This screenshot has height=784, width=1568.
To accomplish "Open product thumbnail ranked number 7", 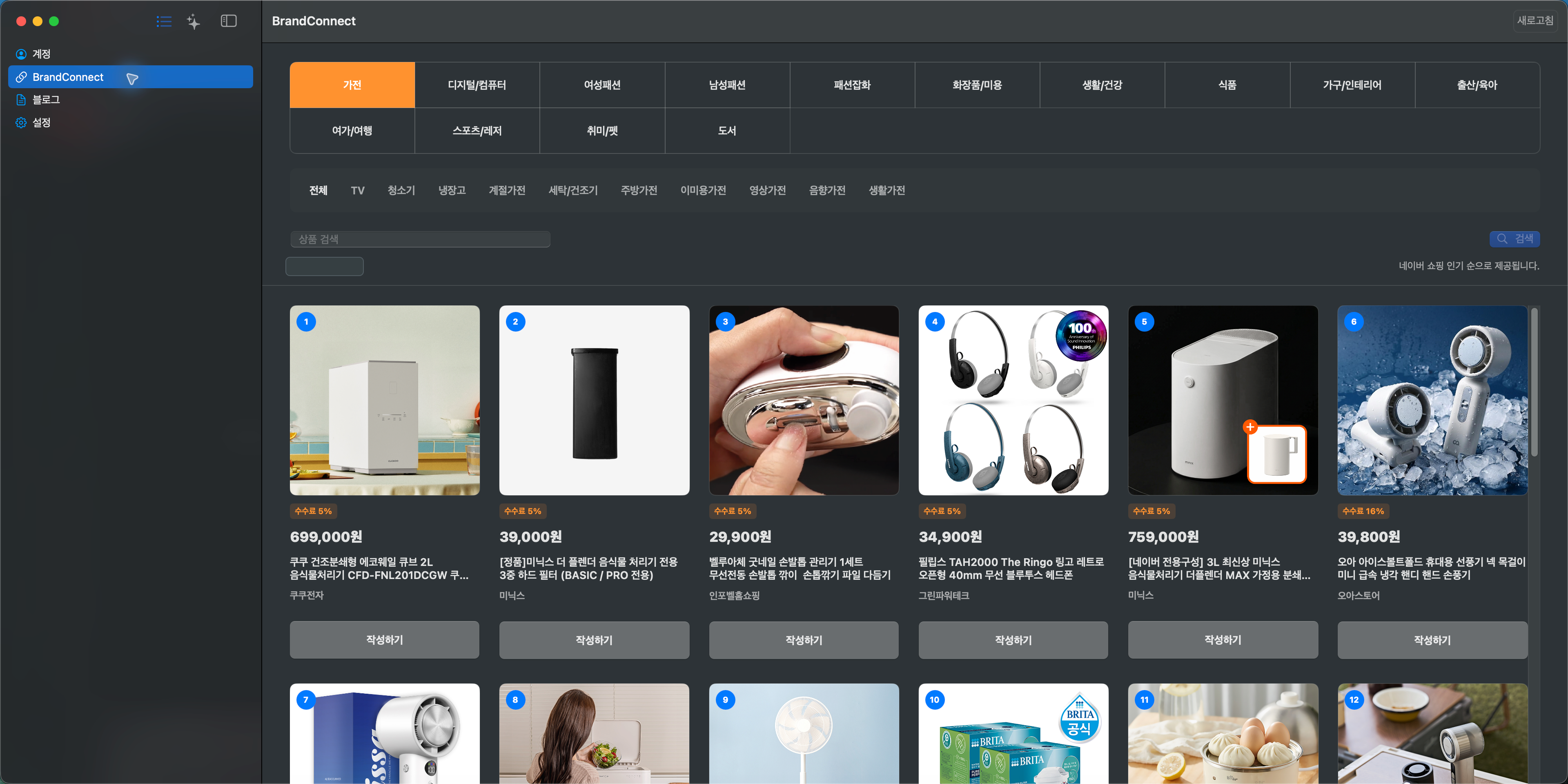I will (x=385, y=733).
